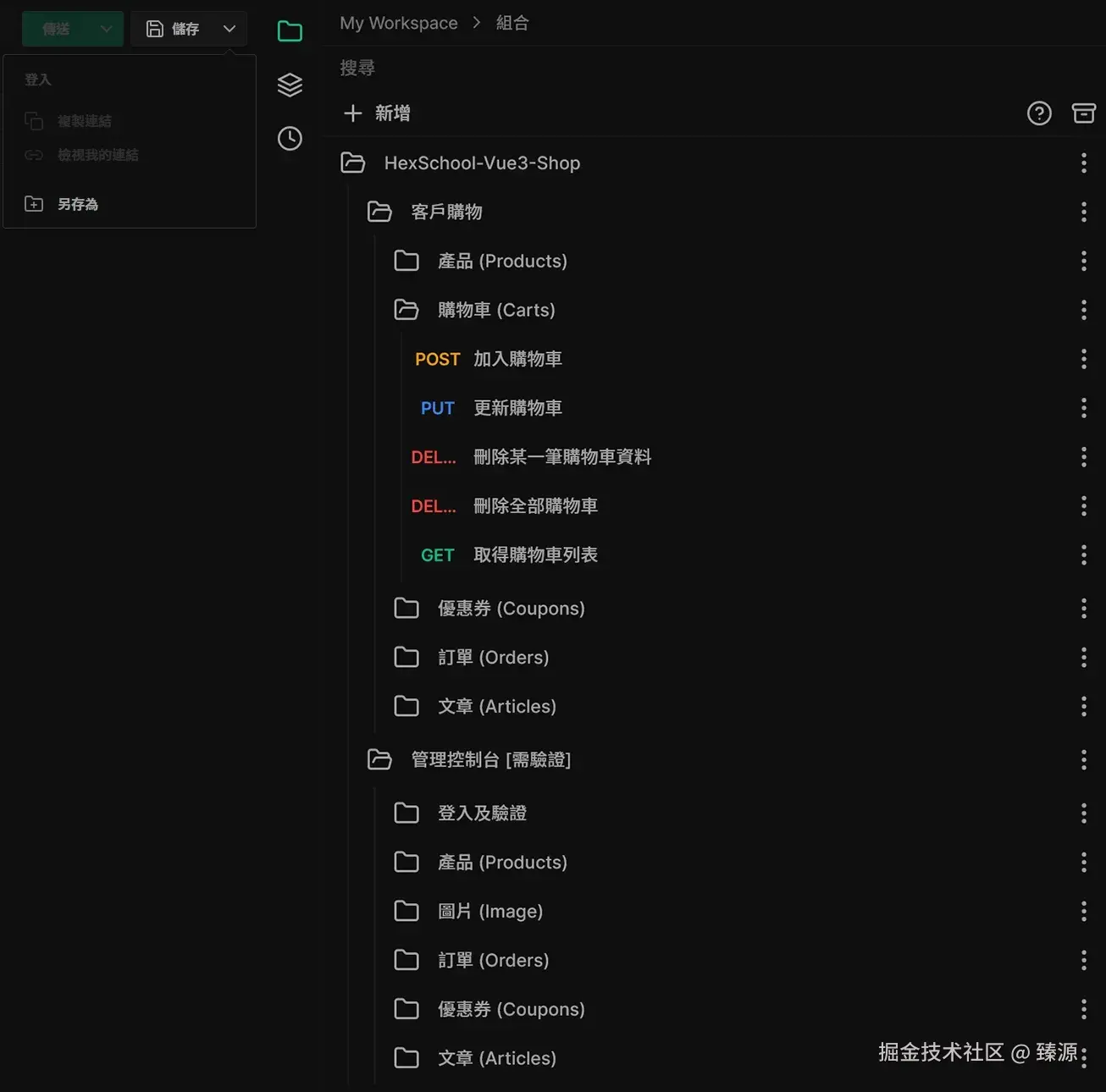Select 另存為 from the open menu
Image resolution: width=1106 pixels, height=1092 pixels.
[78, 203]
